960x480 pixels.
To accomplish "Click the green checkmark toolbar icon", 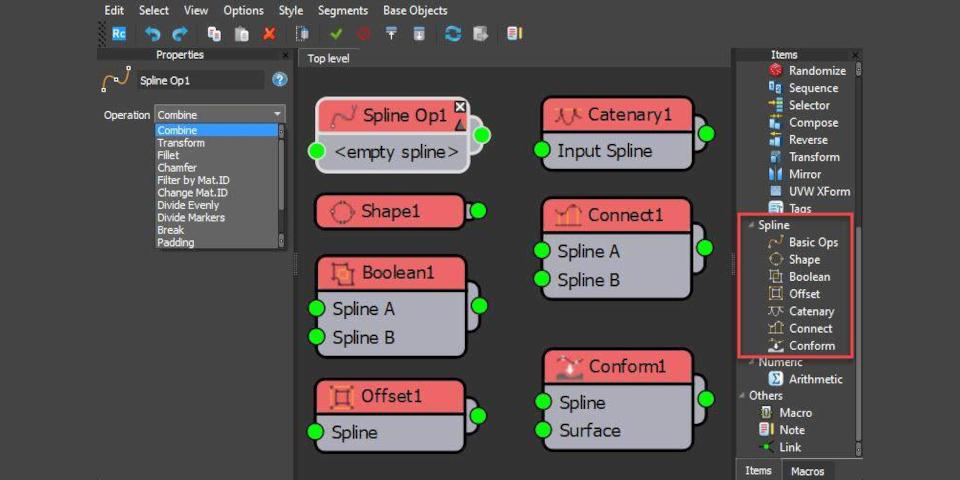I will pyautogui.click(x=336, y=34).
